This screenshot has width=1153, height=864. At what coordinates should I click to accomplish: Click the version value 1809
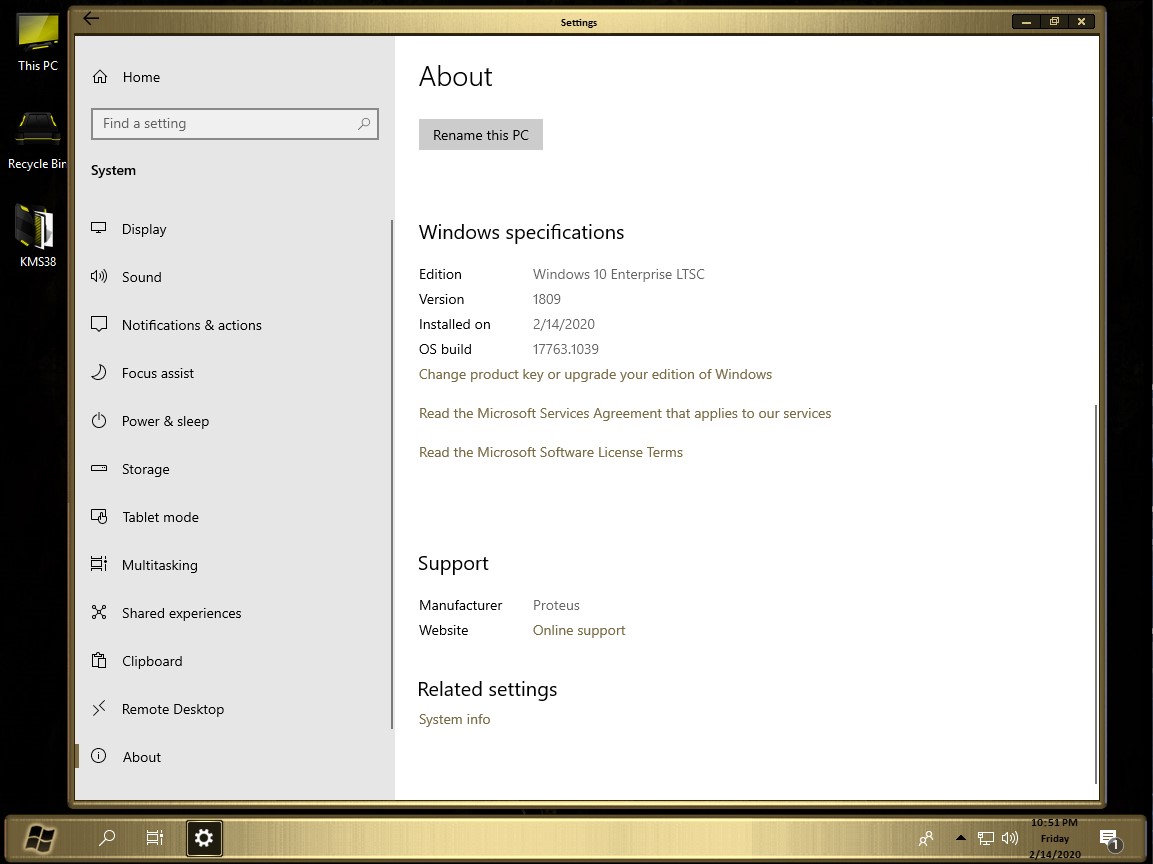click(546, 299)
